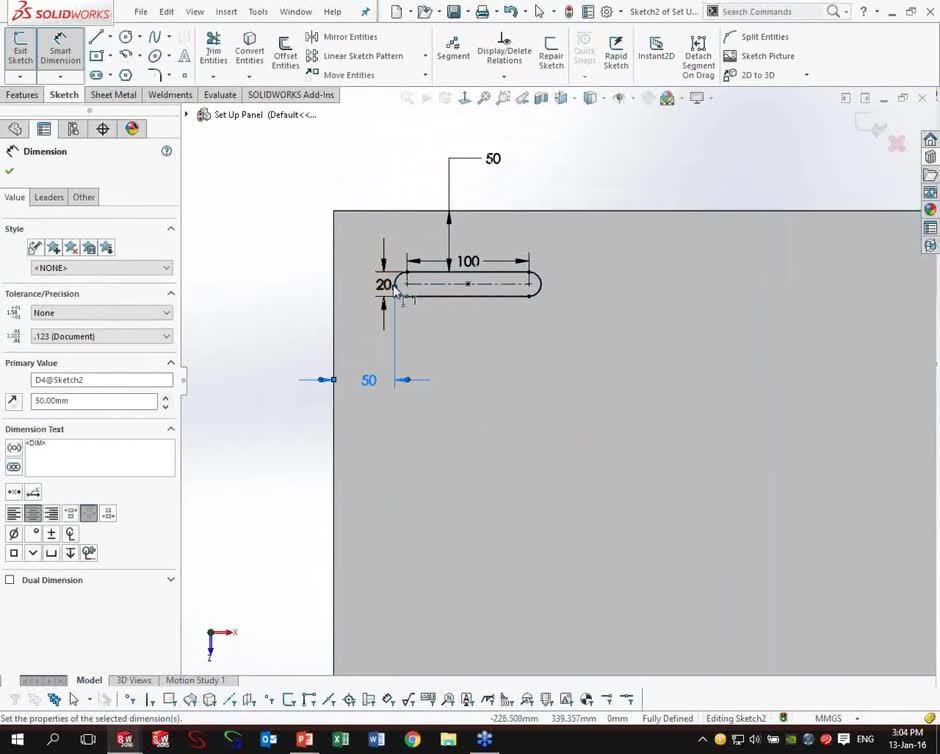Open the Style <NONE> dropdown
Viewport: 940px width, 754px height.
pos(100,267)
